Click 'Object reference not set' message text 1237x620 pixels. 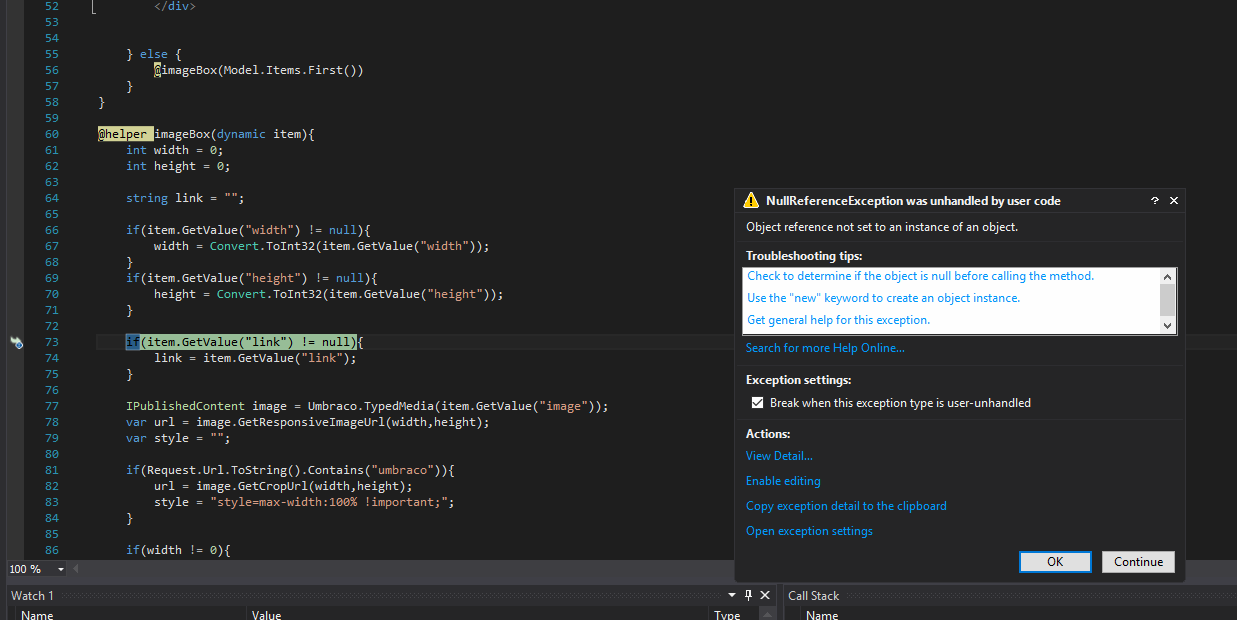[882, 227]
